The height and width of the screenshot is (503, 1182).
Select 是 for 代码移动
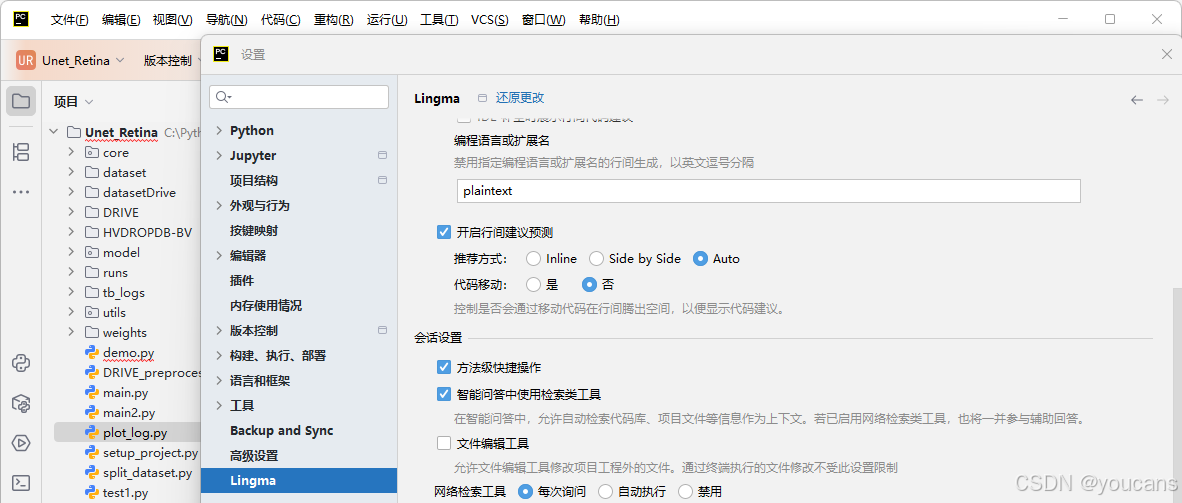(x=534, y=284)
